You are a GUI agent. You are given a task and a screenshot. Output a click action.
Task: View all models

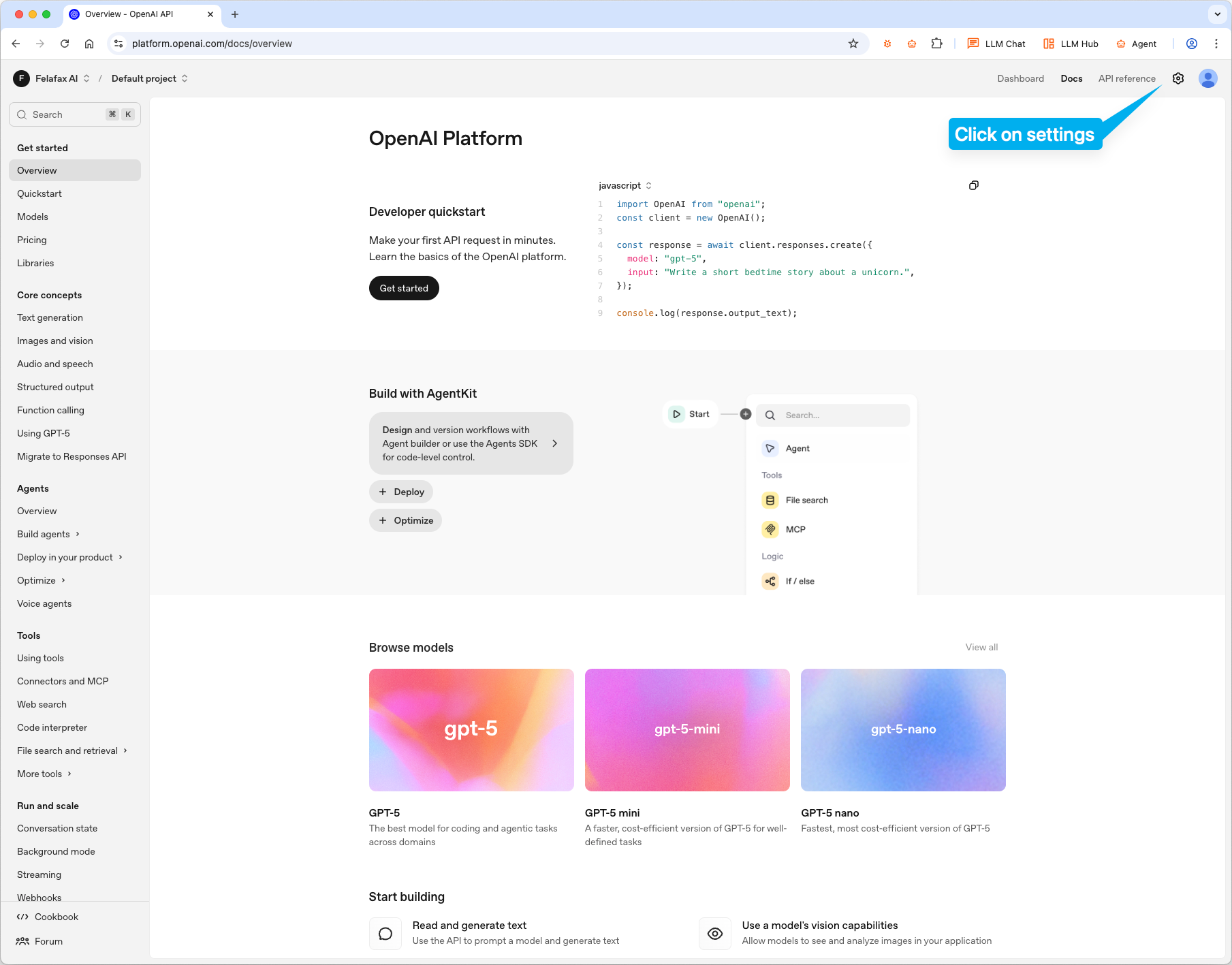[981, 647]
